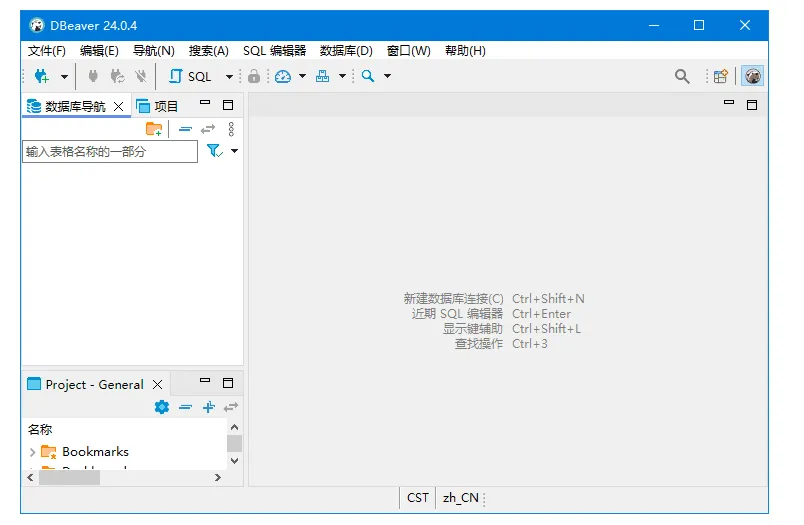Open the 文件(F) menu
The image size is (804, 525).
tap(47, 51)
